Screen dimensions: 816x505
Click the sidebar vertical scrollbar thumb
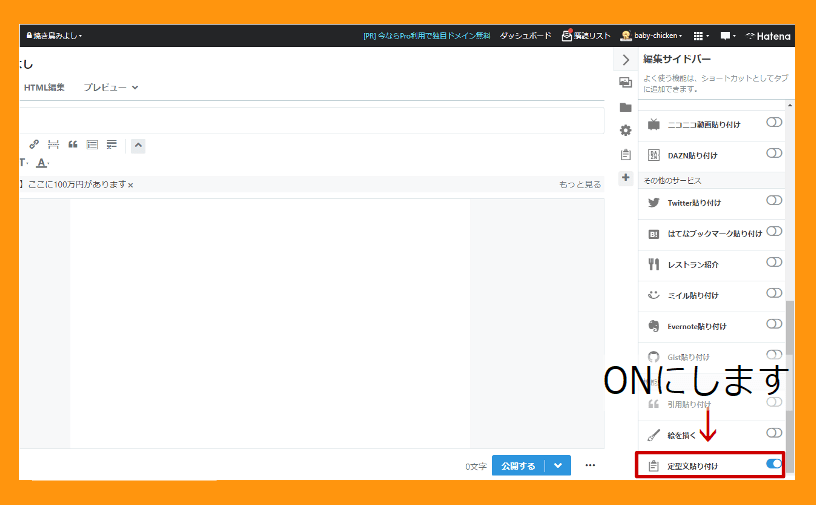coord(790,386)
